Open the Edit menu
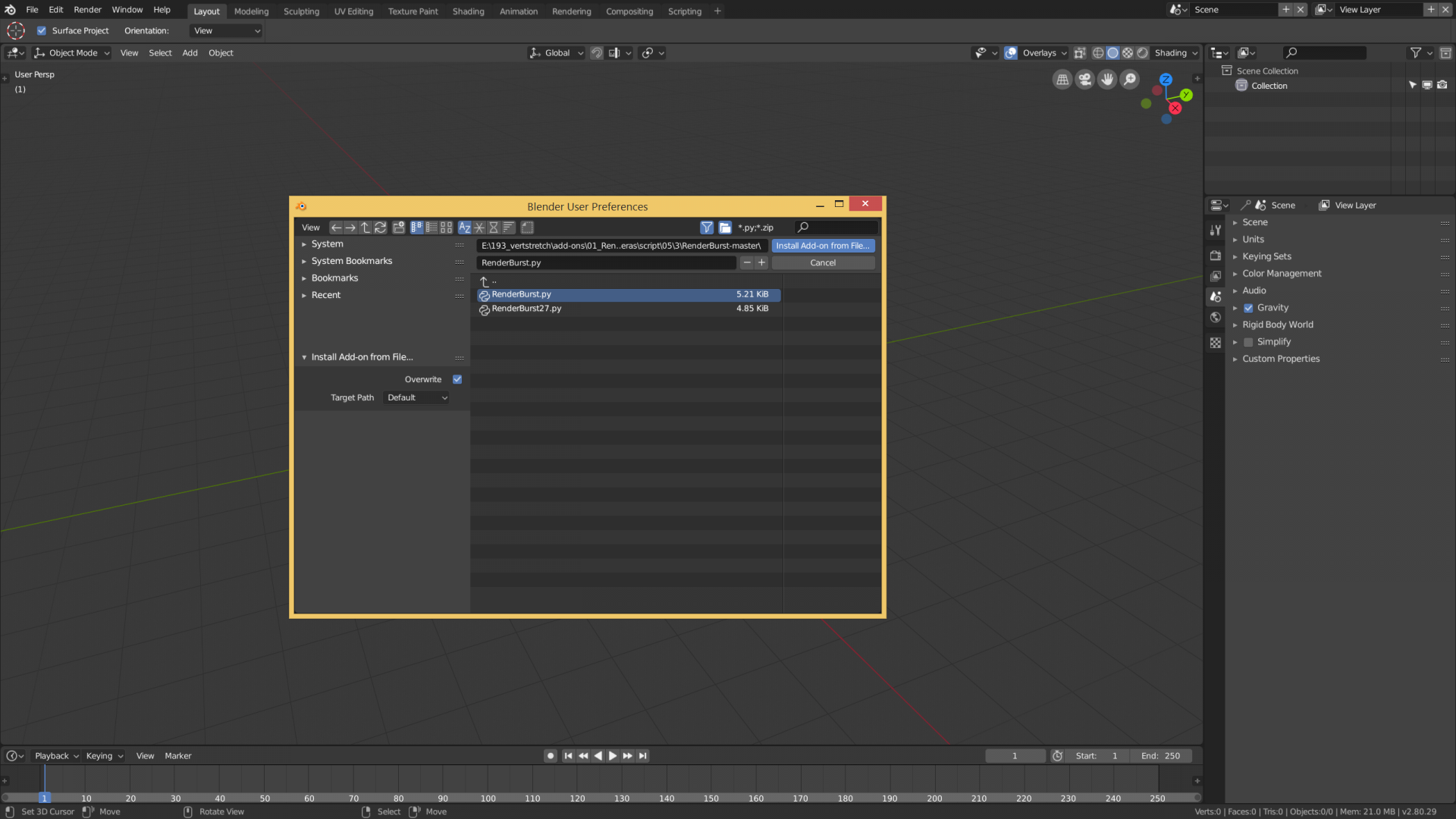The height and width of the screenshot is (819, 1456). pos(56,10)
